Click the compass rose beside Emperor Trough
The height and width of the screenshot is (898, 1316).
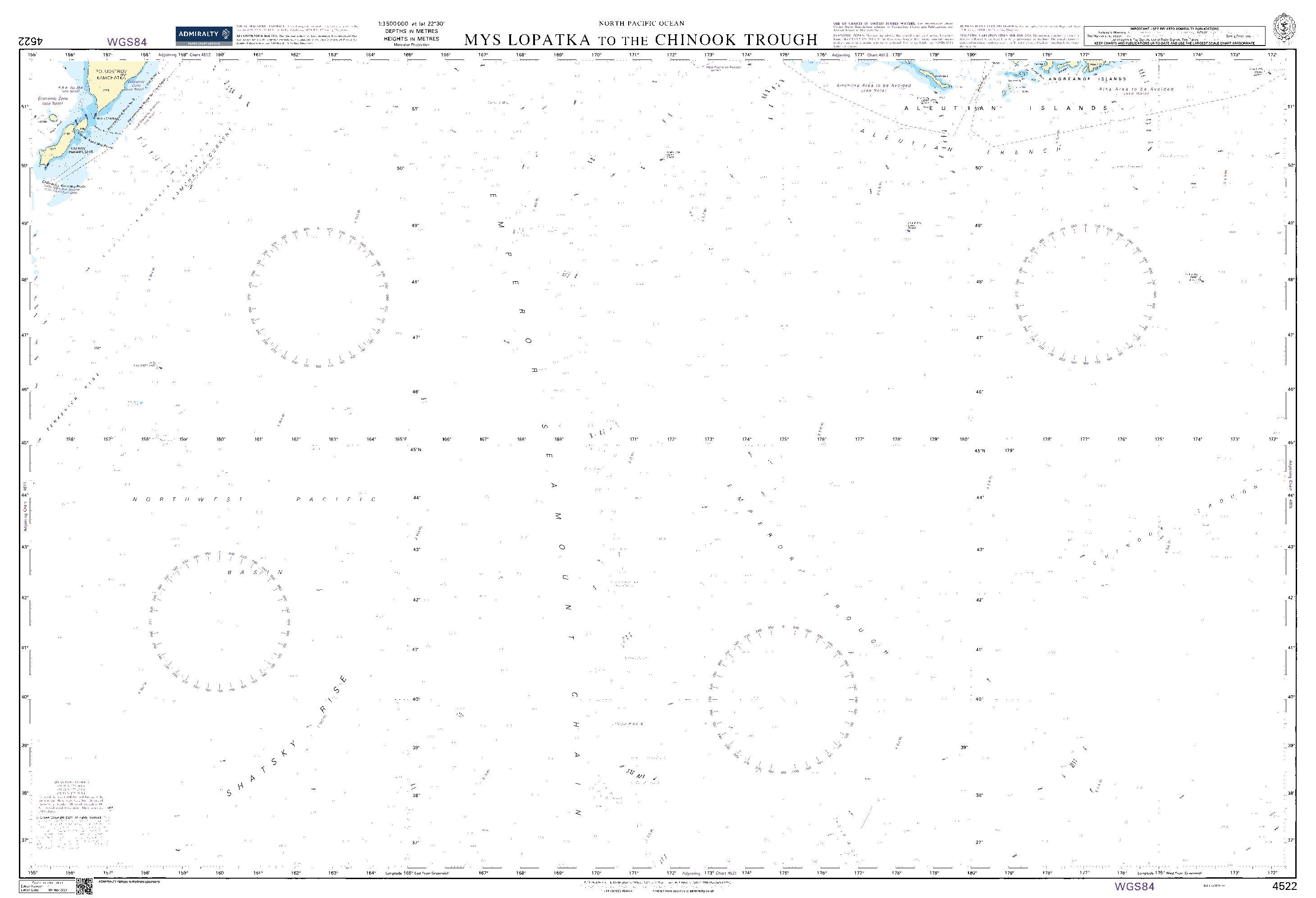click(783, 700)
